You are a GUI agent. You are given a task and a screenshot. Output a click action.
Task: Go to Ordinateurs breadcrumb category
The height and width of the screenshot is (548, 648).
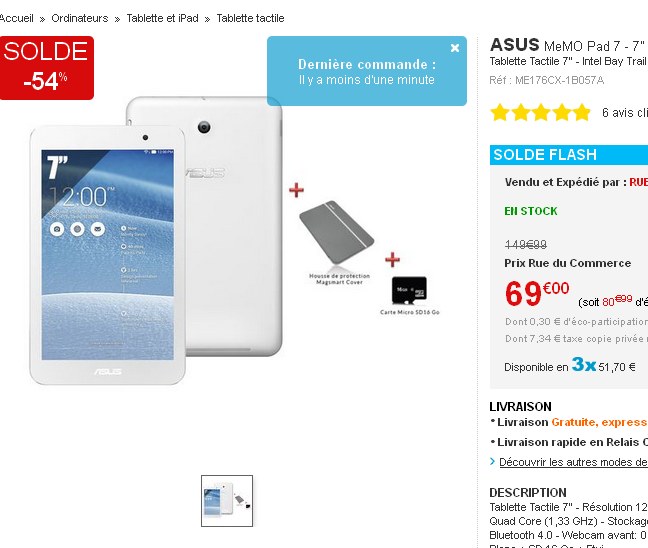[x=80, y=19]
